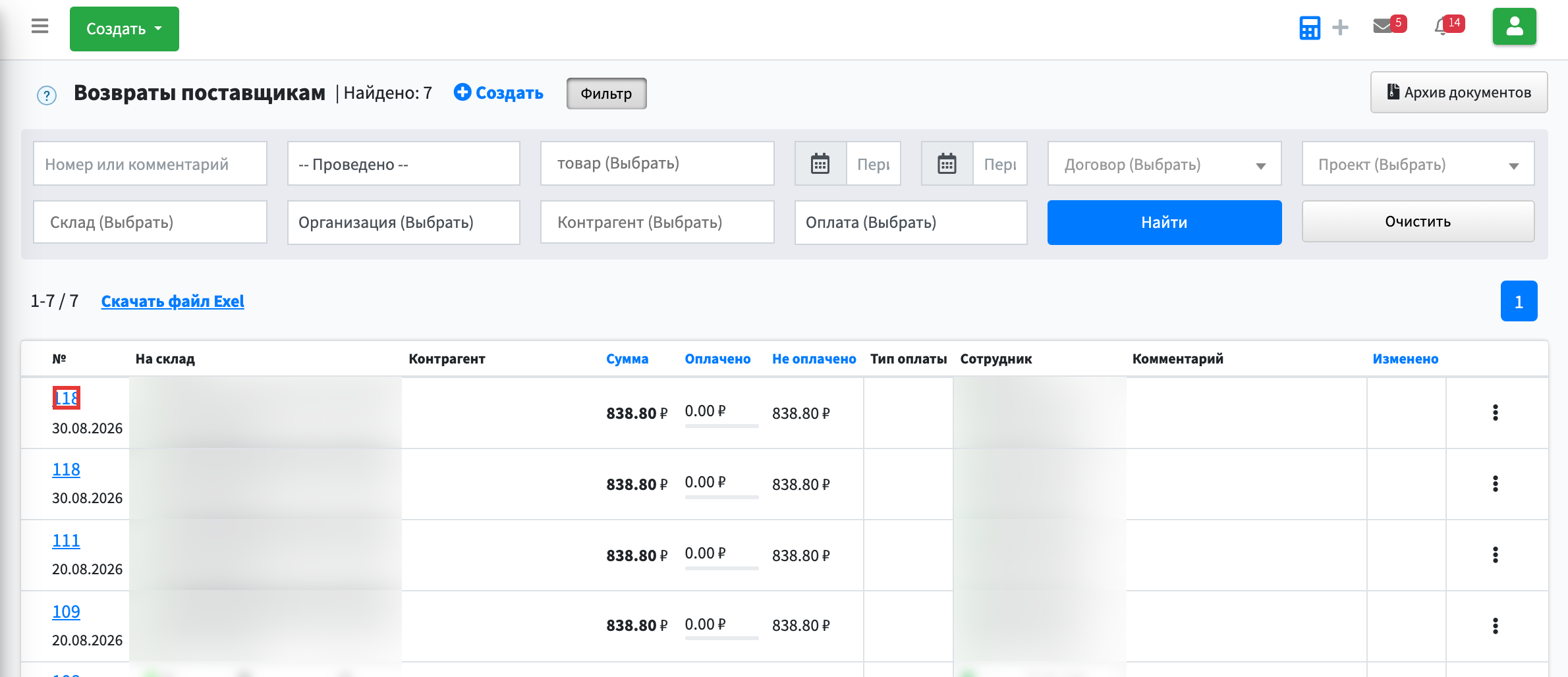Toggle the Фильтр button

(606, 94)
